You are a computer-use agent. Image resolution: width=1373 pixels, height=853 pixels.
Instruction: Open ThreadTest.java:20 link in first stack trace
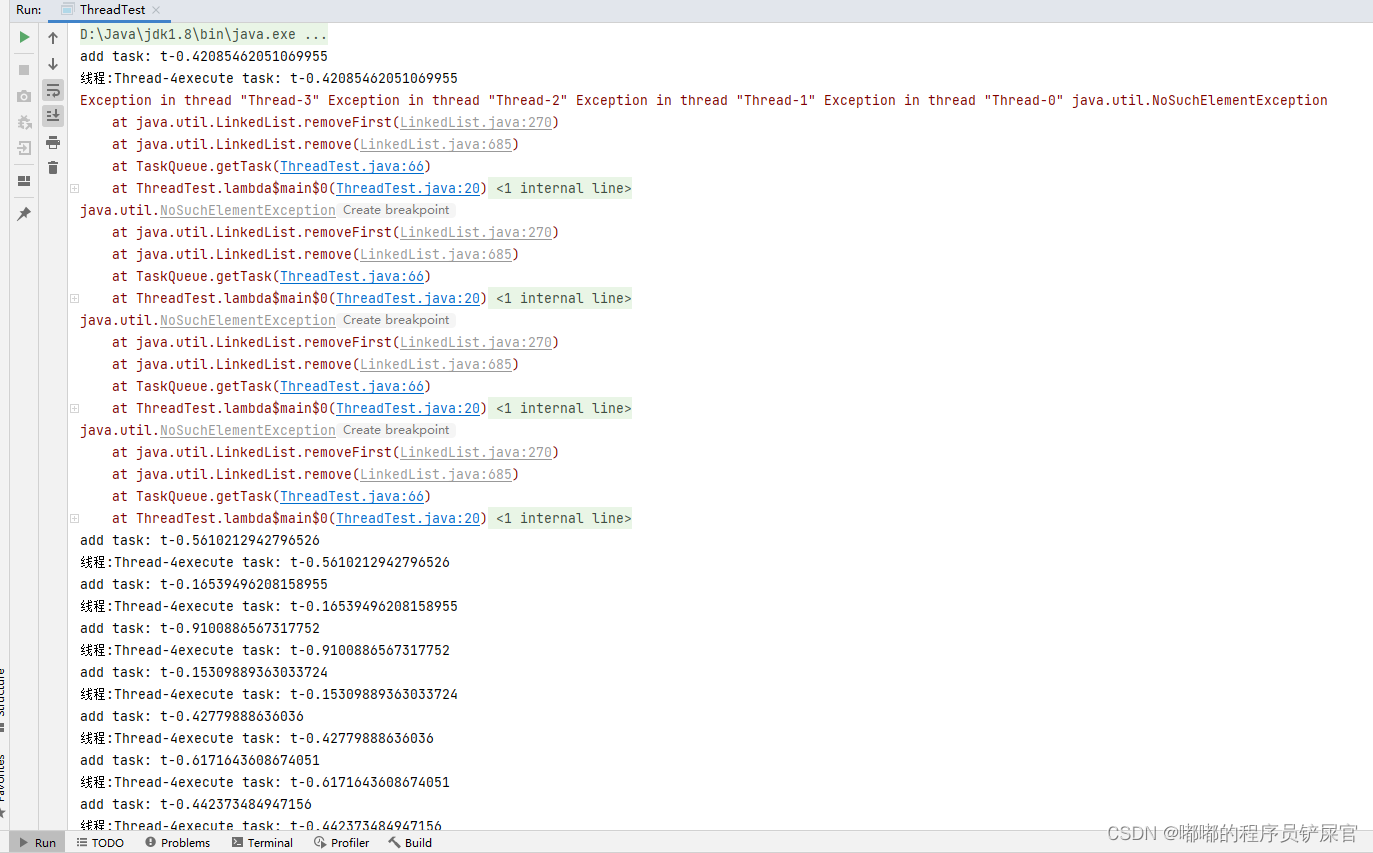click(x=408, y=188)
